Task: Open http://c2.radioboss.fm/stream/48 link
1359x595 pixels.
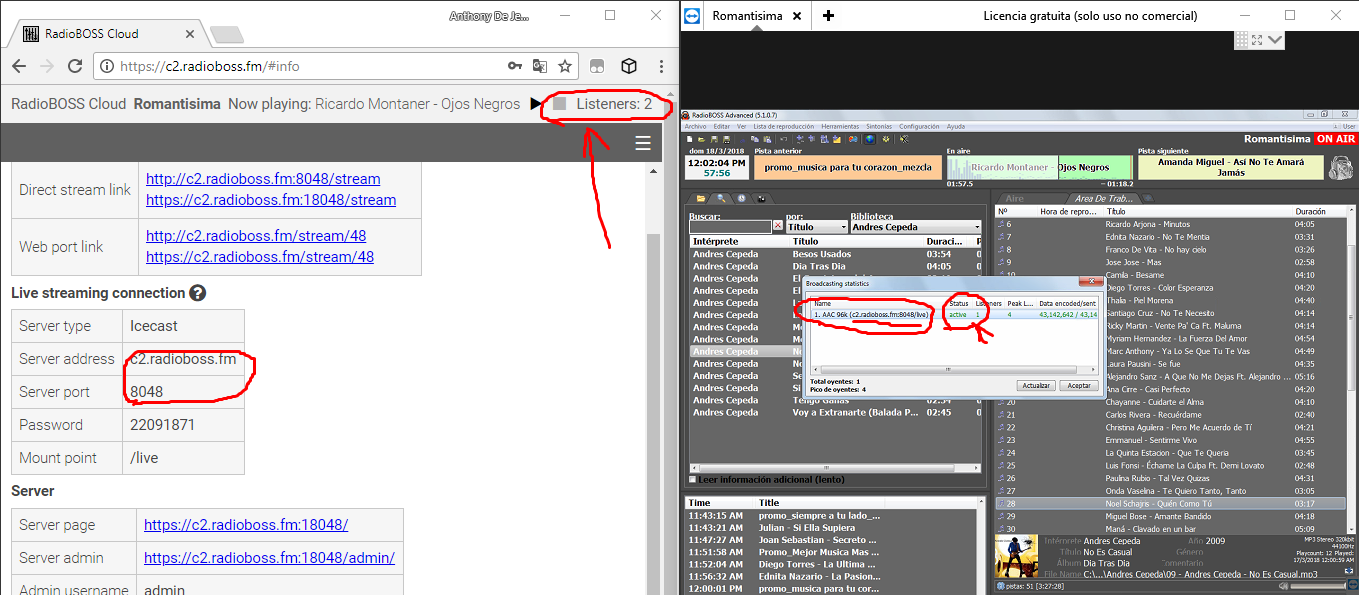Action: pyautogui.click(x=256, y=236)
